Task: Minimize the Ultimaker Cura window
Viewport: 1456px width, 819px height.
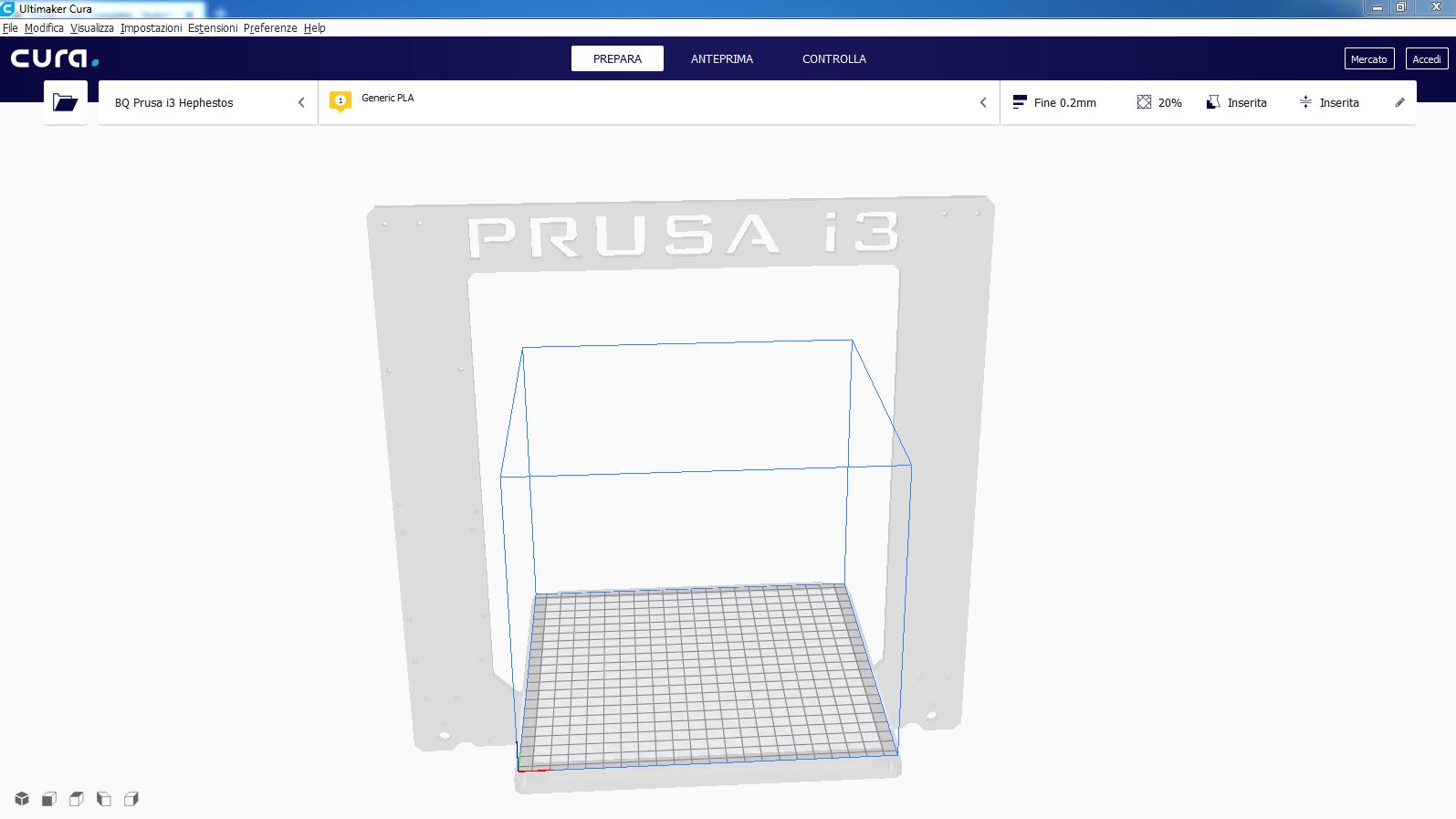Action: pyautogui.click(x=1377, y=7)
